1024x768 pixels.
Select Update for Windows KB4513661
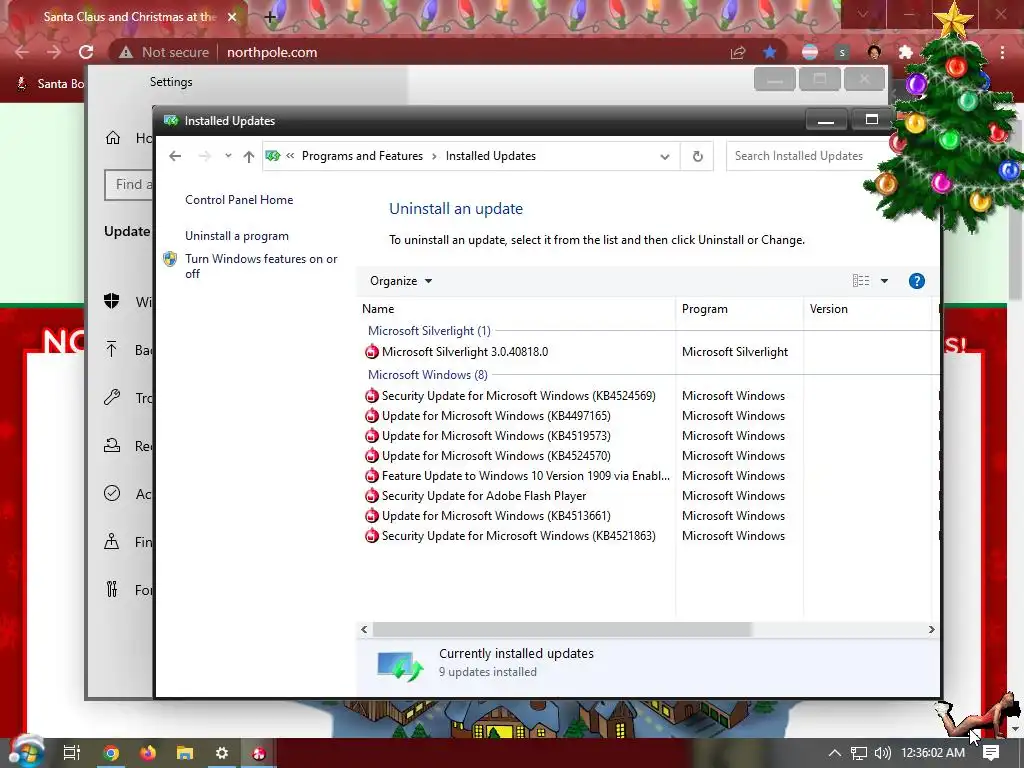(496, 516)
